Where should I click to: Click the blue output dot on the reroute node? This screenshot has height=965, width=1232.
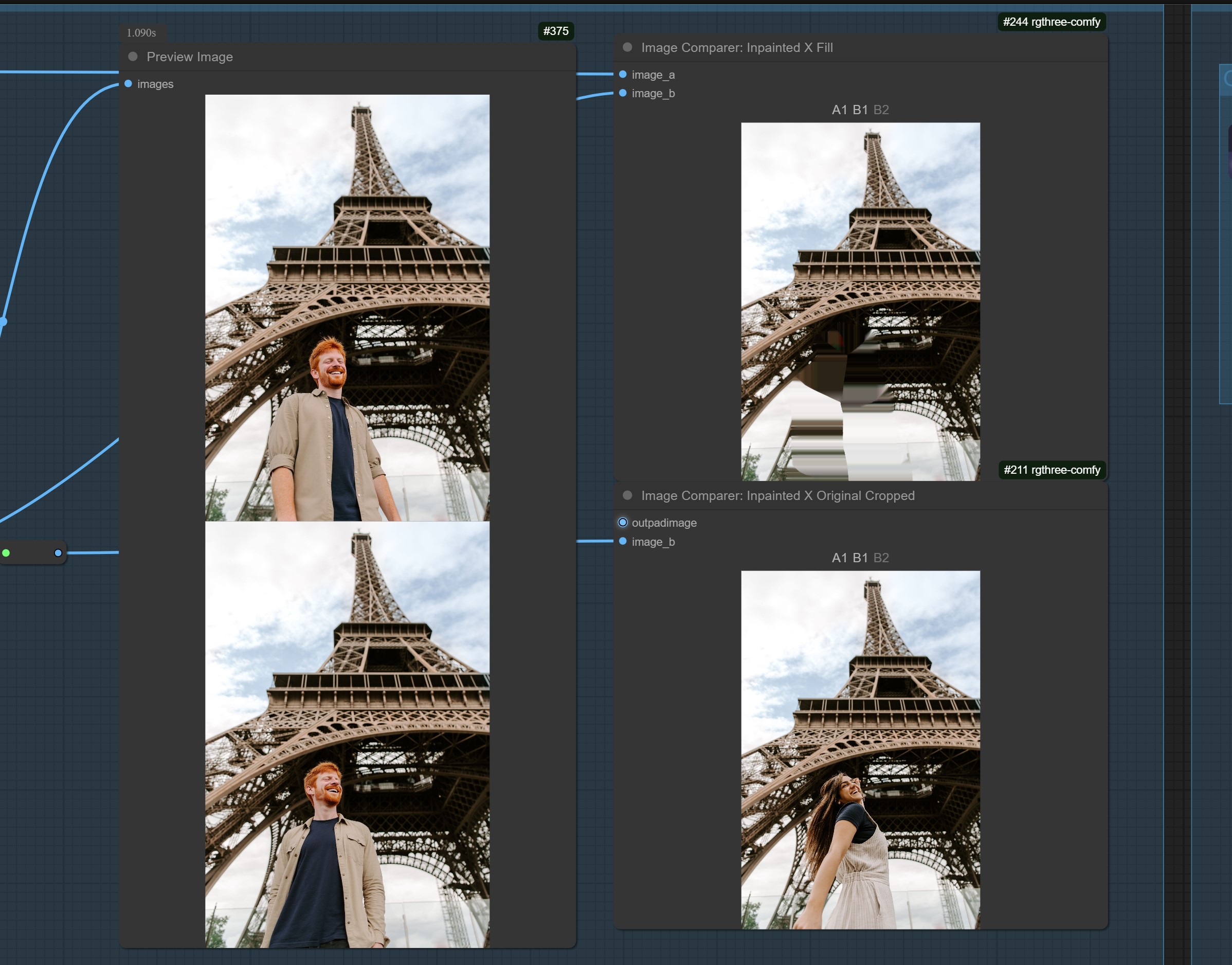(x=58, y=553)
